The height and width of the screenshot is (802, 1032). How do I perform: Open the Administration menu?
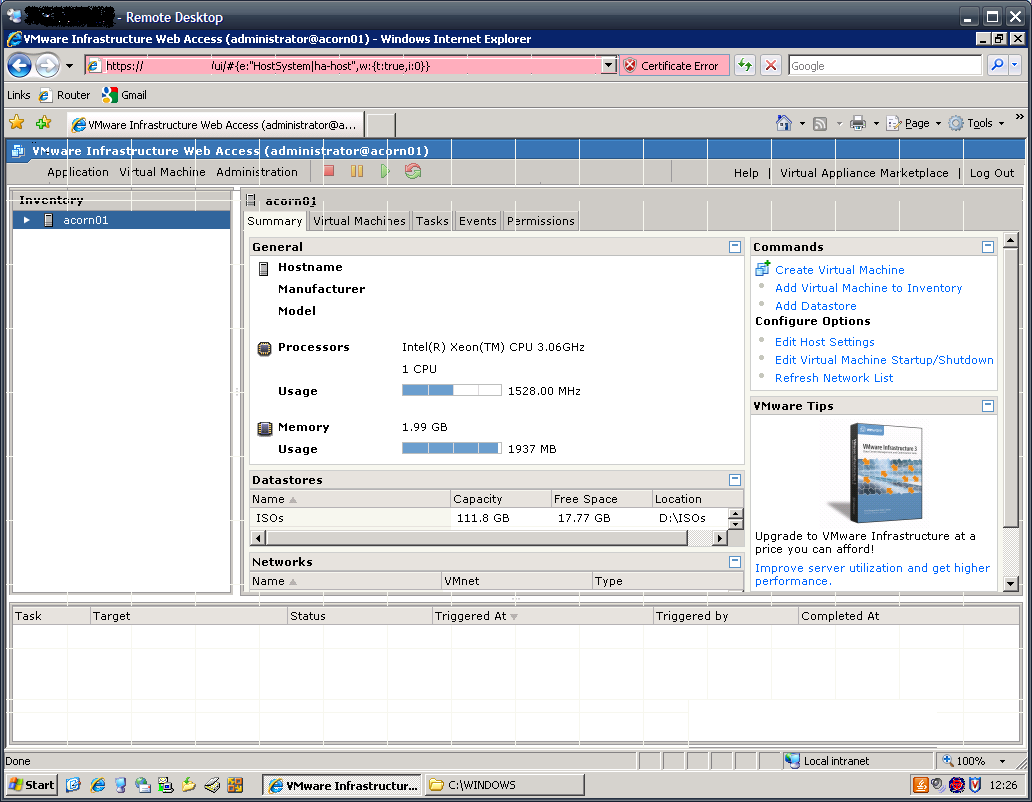coord(257,172)
